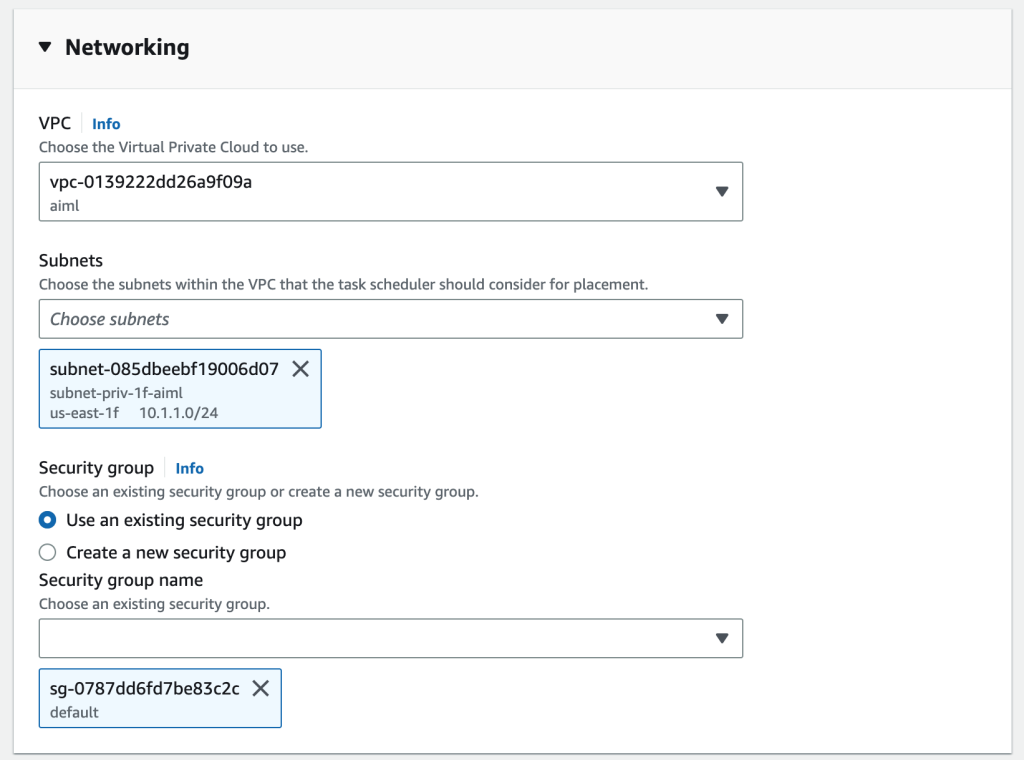Click the caret arrow in VPC selector

coord(722,191)
